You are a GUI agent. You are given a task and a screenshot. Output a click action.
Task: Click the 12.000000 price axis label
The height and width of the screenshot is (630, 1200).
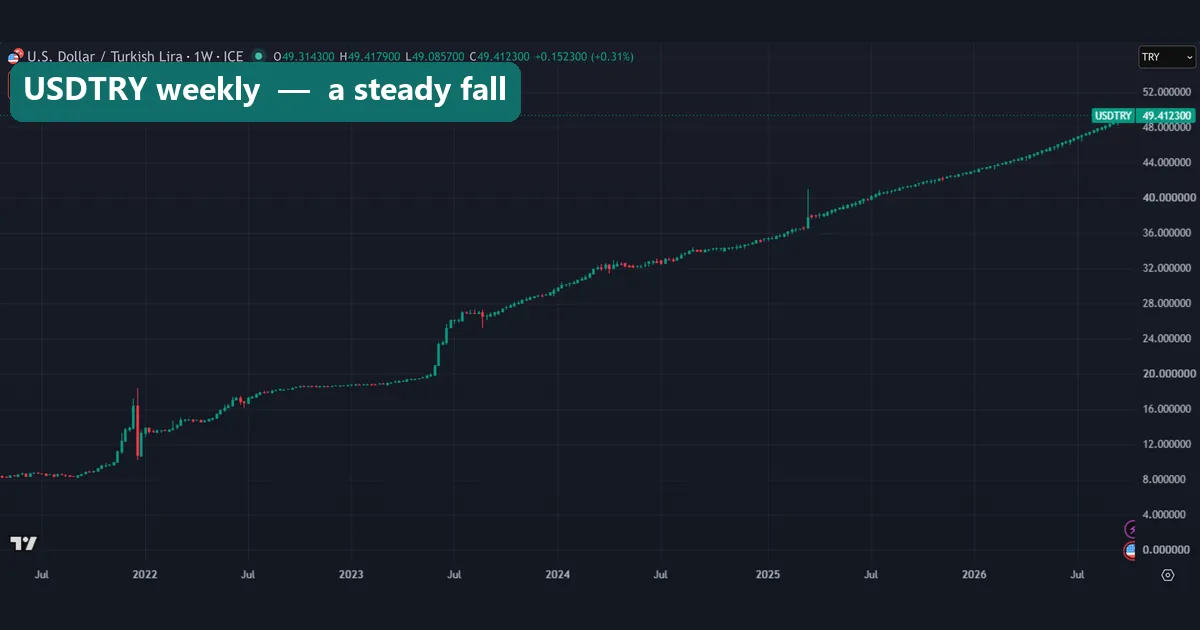click(x=1166, y=444)
